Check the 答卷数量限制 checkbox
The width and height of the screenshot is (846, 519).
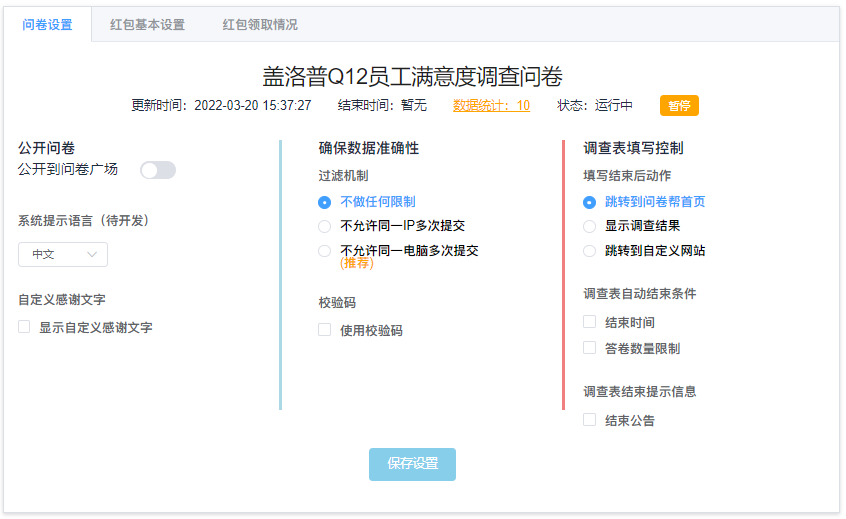589,348
